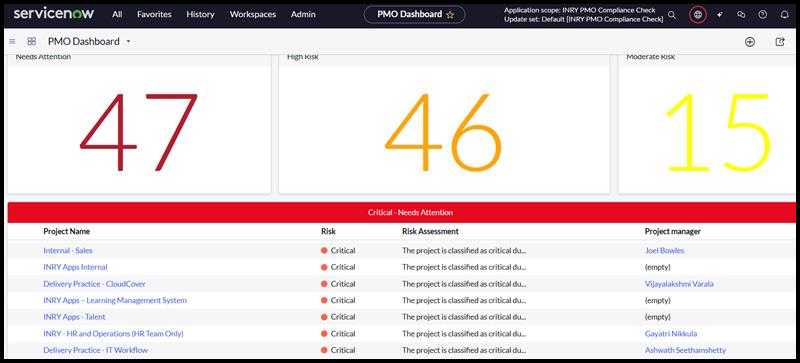Open the INRY Apps - Talent project

(x=74, y=317)
